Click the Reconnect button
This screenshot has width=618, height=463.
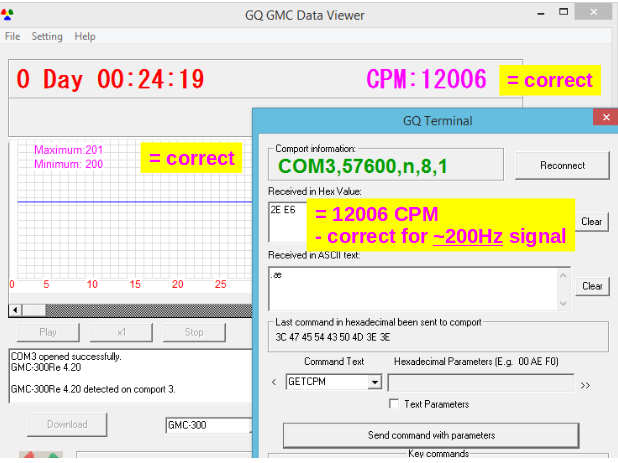(562, 165)
